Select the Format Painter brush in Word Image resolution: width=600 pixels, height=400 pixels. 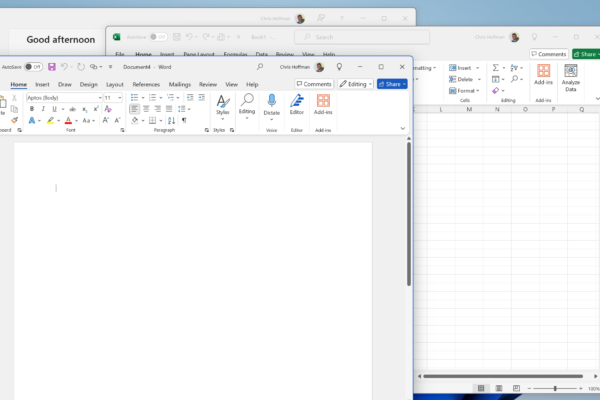(x=15, y=121)
